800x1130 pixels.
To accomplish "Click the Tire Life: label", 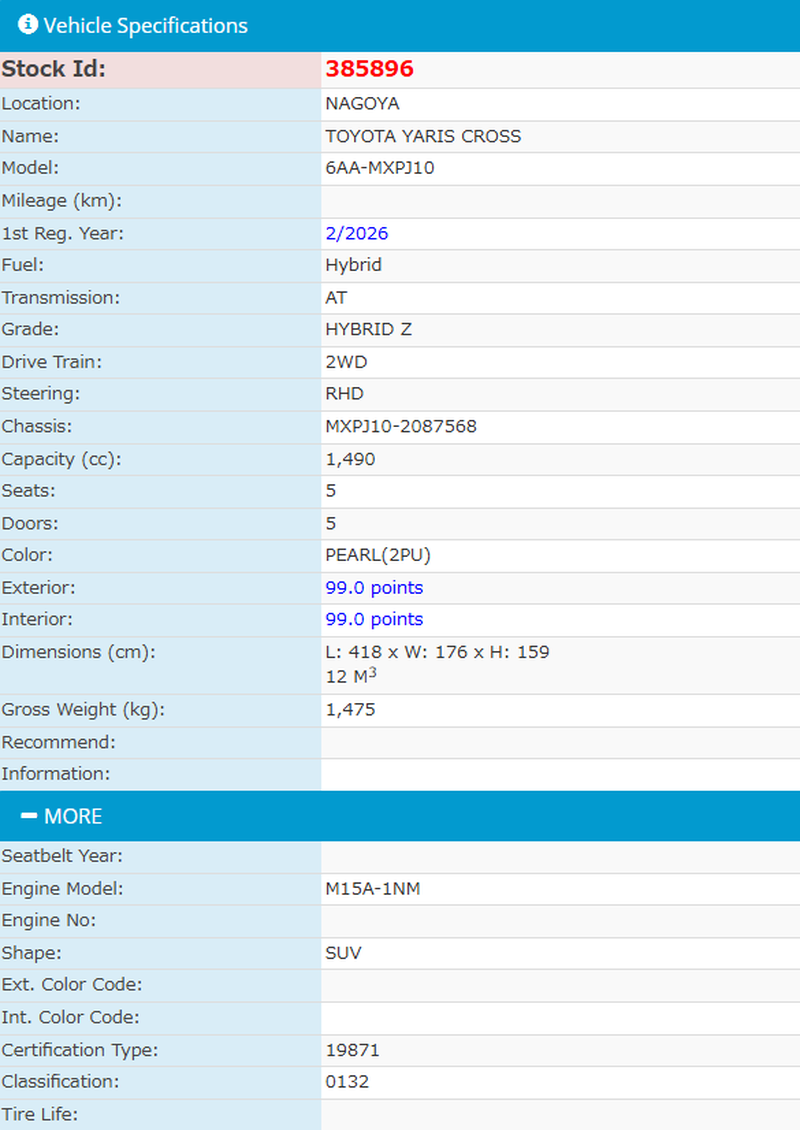I will tap(40, 1114).
